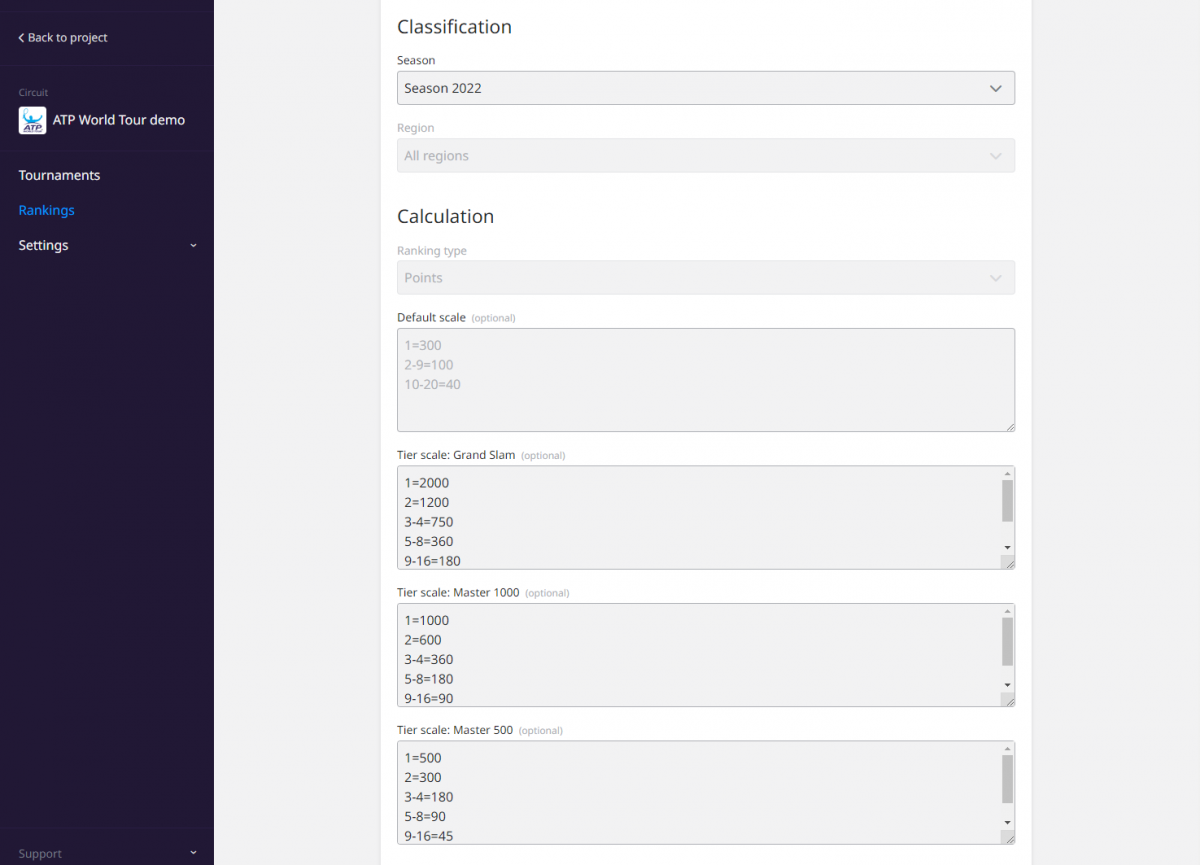Open the Ranking type Points dropdown

pos(705,278)
